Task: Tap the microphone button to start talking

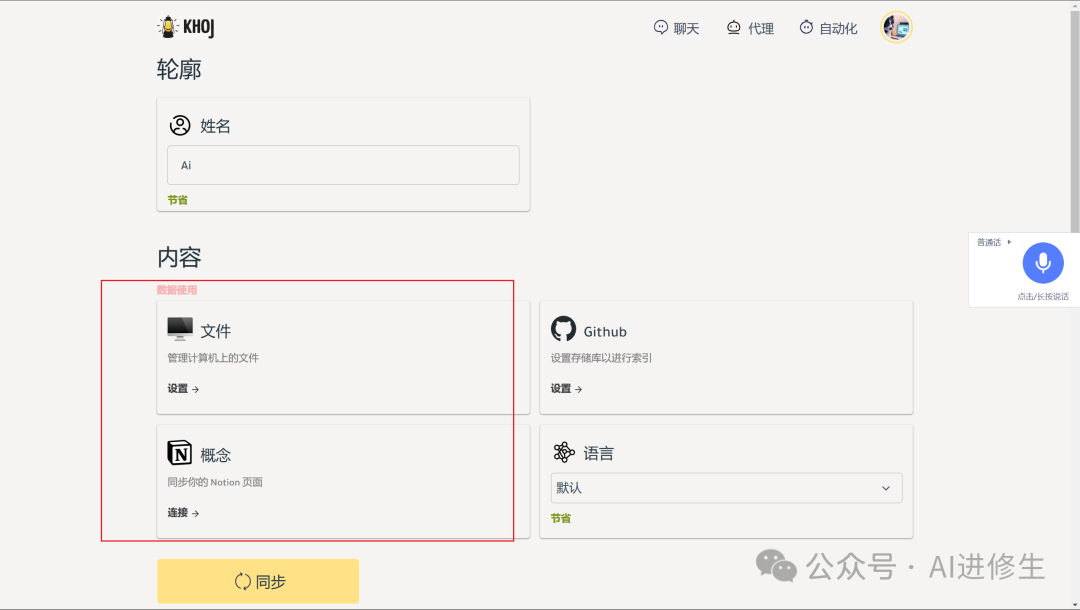Action: pyautogui.click(x=1042, y=262)
